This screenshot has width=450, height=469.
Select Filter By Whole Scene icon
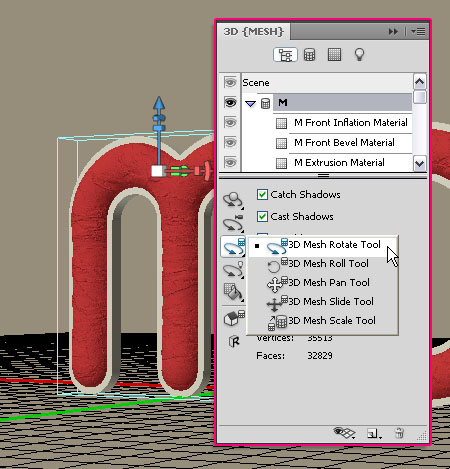[285, 55]
